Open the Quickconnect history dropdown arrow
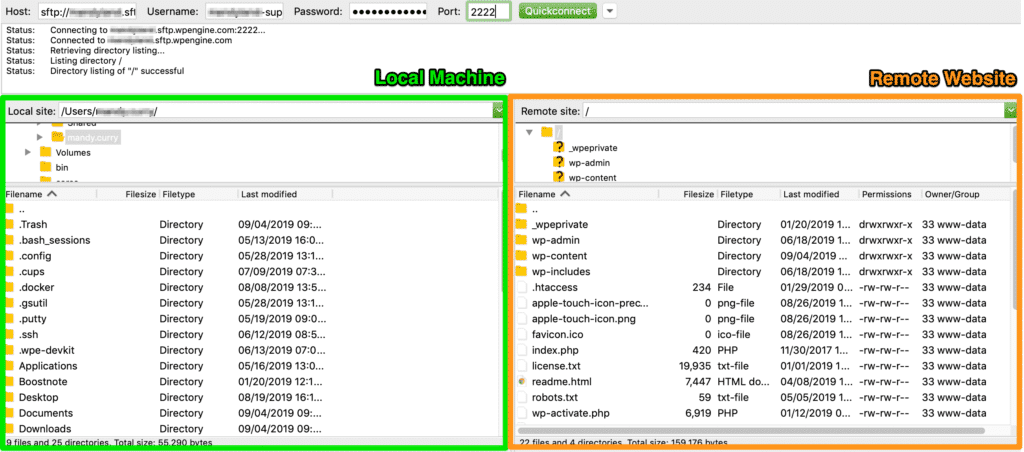 coord(610,11)
